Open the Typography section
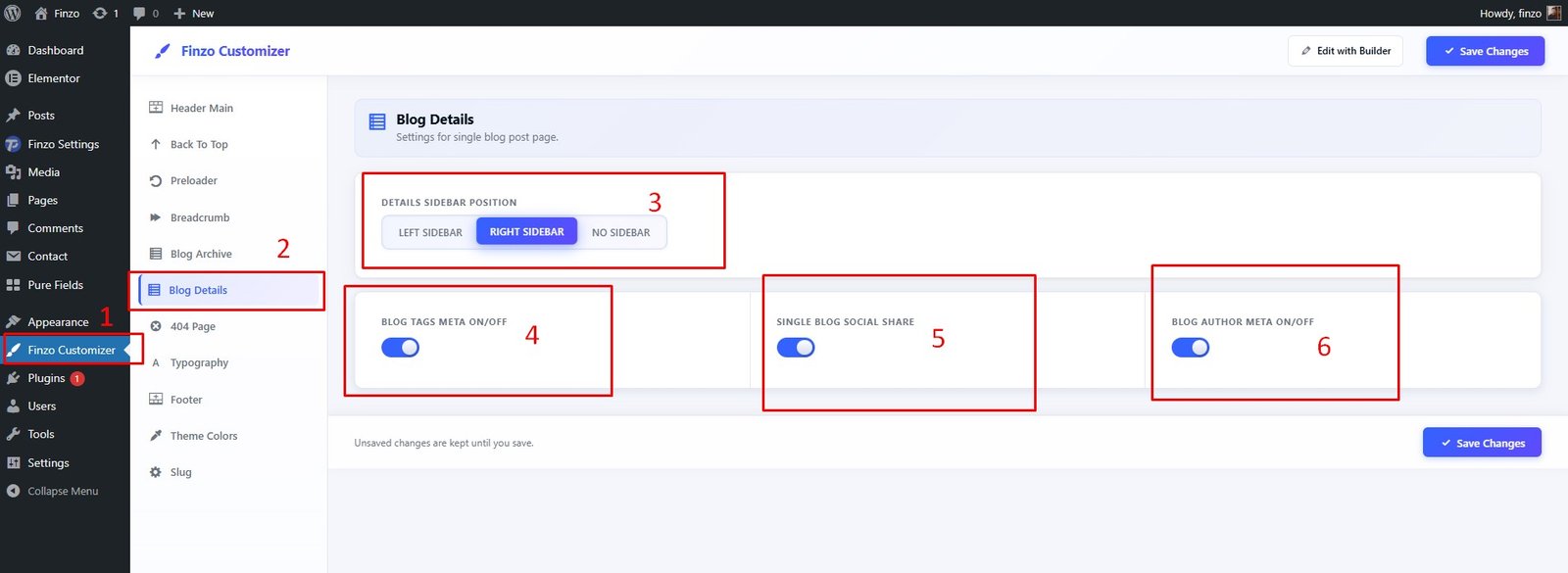 [x=228, y=362]
